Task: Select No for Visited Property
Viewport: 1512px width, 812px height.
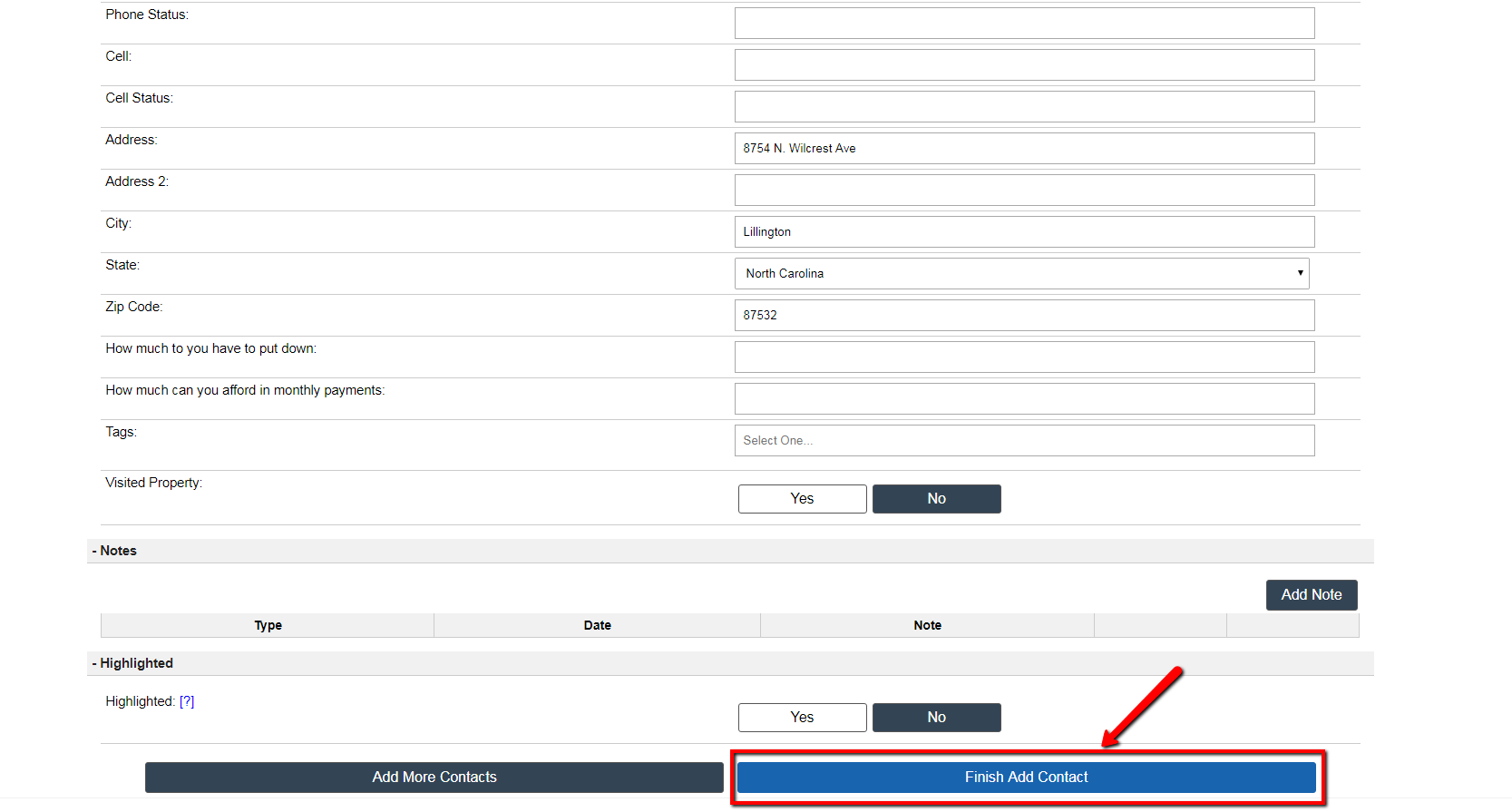Action: (x=936, y=499)
